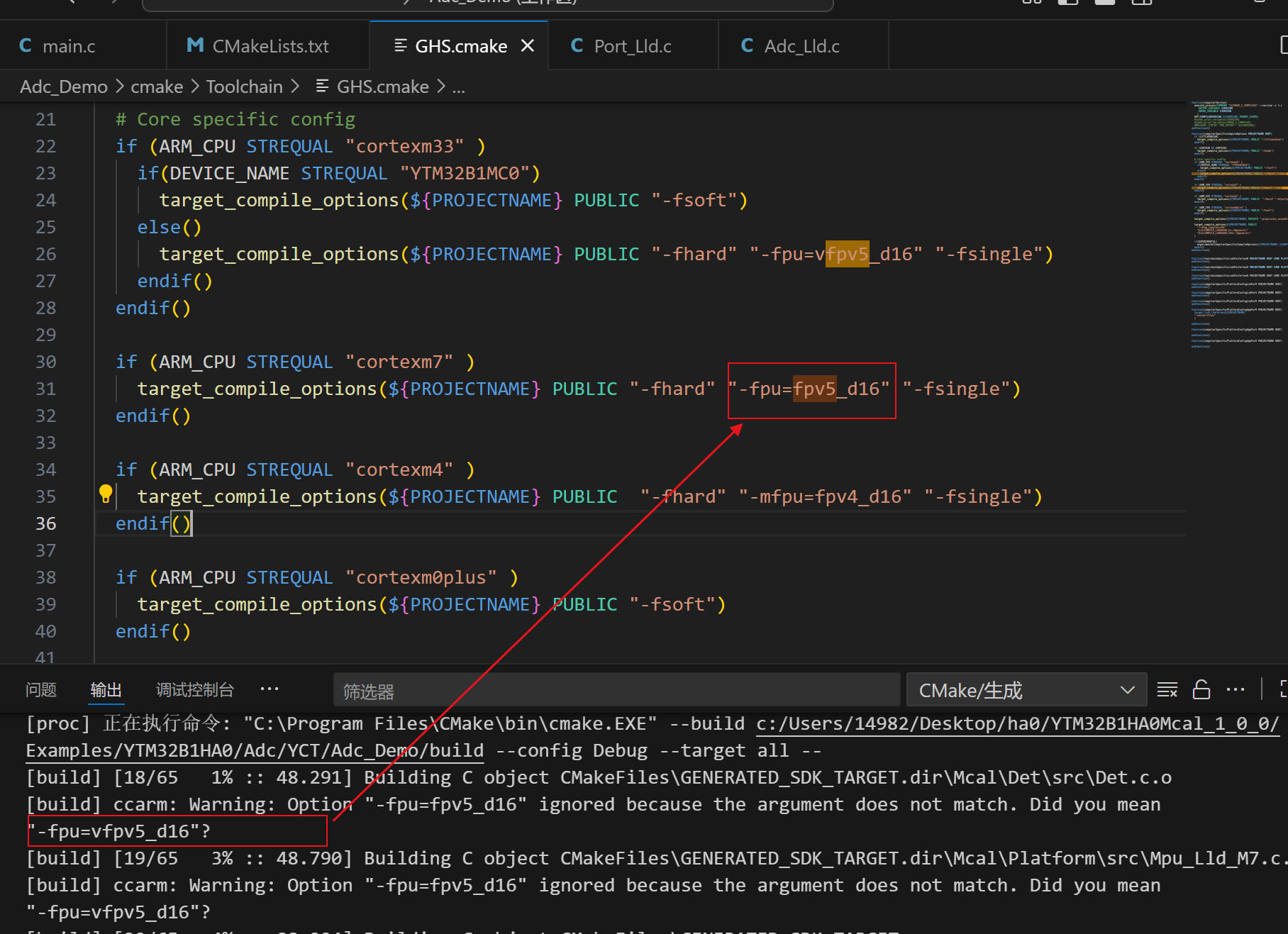Open output panel more-actions ellipsis menu
1288x934 pixels.
[x=1236, y=689]
